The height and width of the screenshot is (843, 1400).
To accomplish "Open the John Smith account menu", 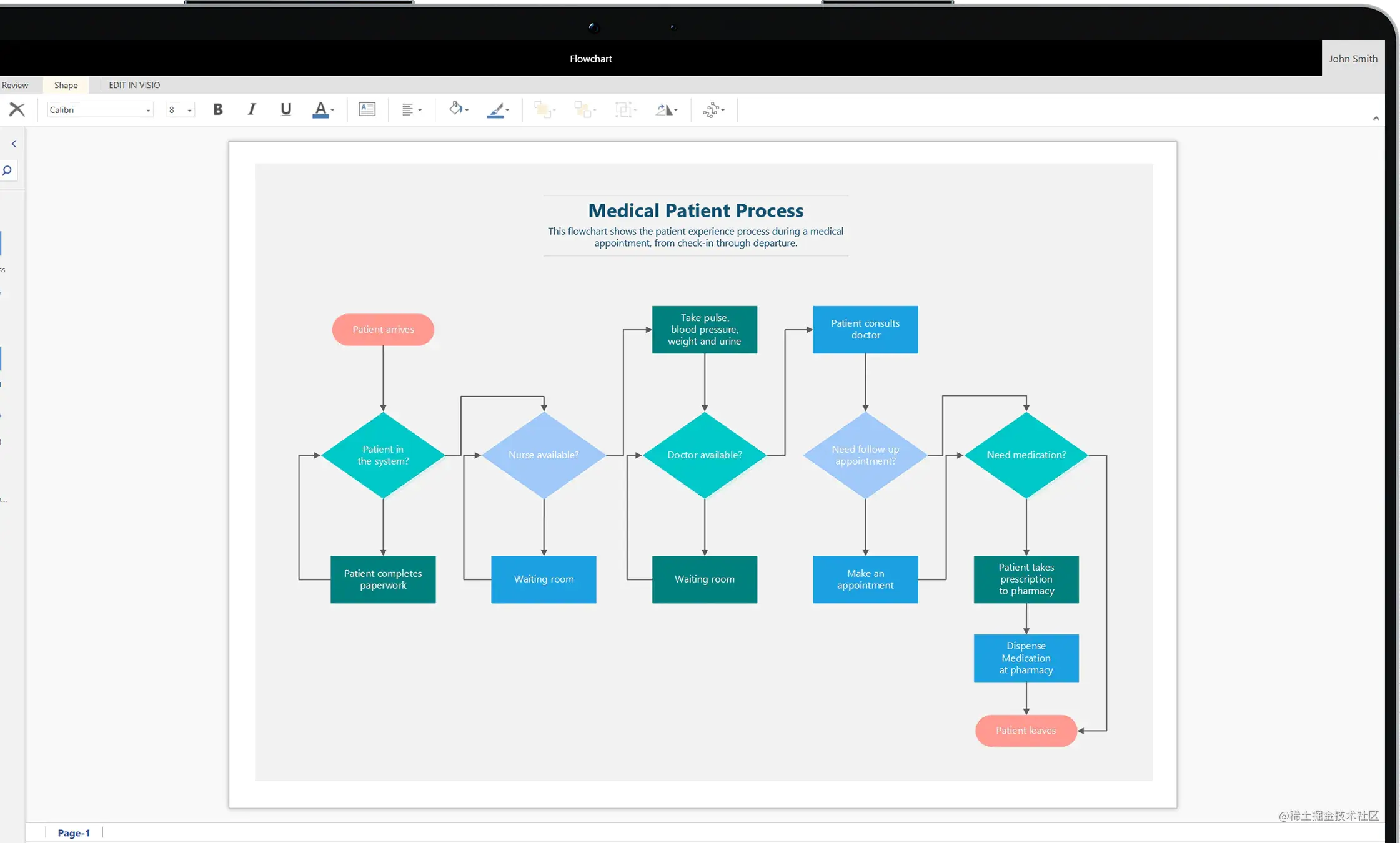I will coord(1353,59).
